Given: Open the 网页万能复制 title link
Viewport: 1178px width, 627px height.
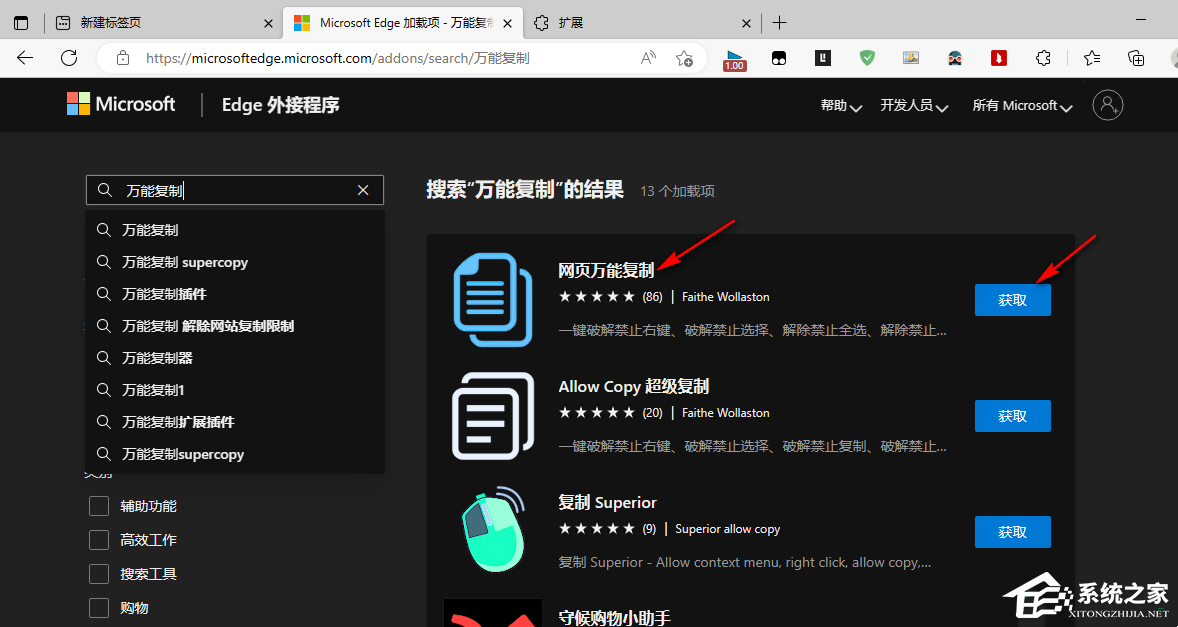Looking at the screenshot, I should pyautogui.click(x=606, y=270).
